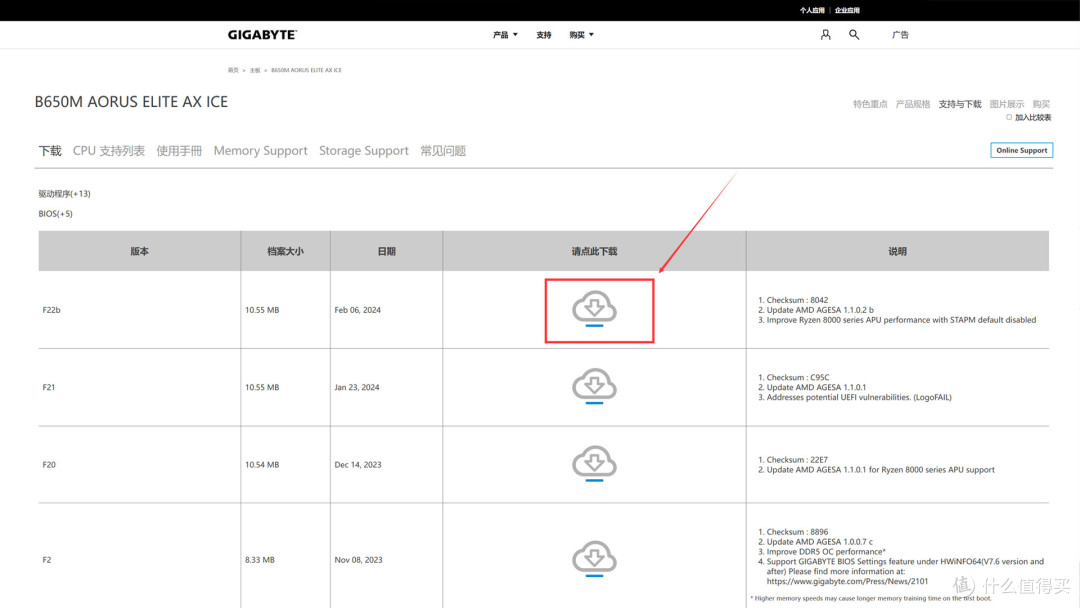Switch to the Memory Support tab

[260, 151]
